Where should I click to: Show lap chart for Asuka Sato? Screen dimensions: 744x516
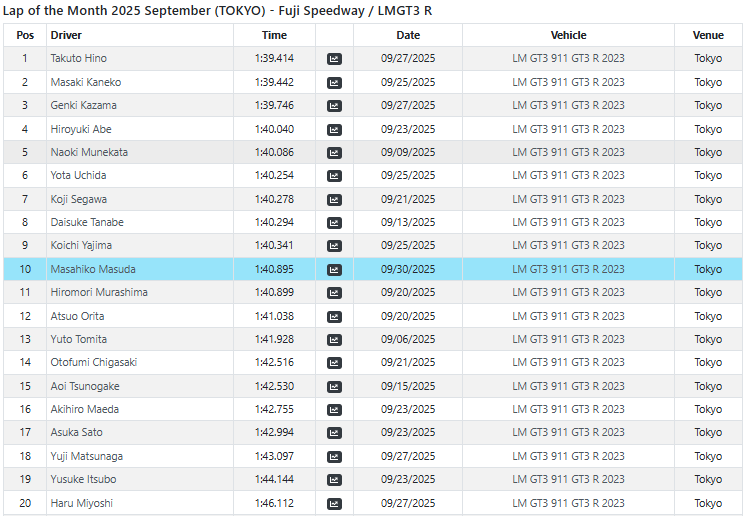tap(334, 433)
